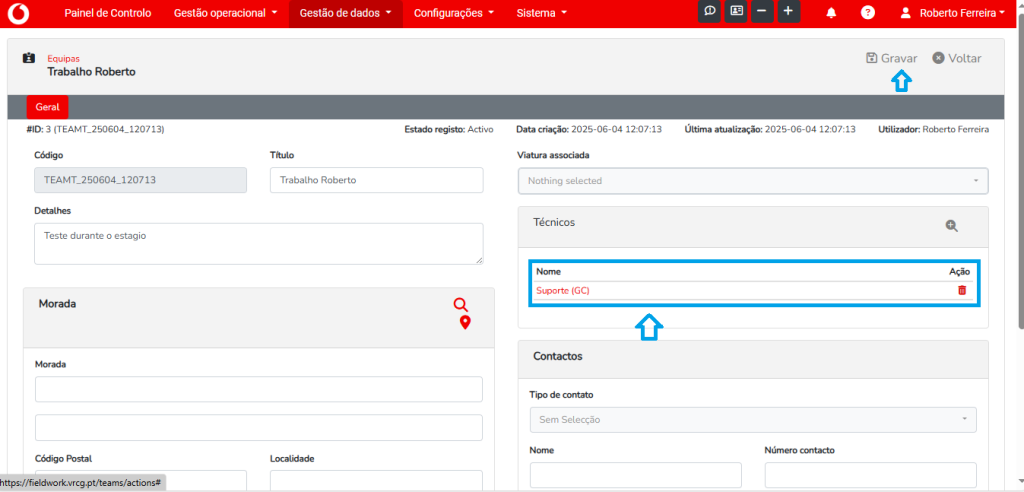
Task: Click the Localidade input field
Action: (x=376, y=480)
